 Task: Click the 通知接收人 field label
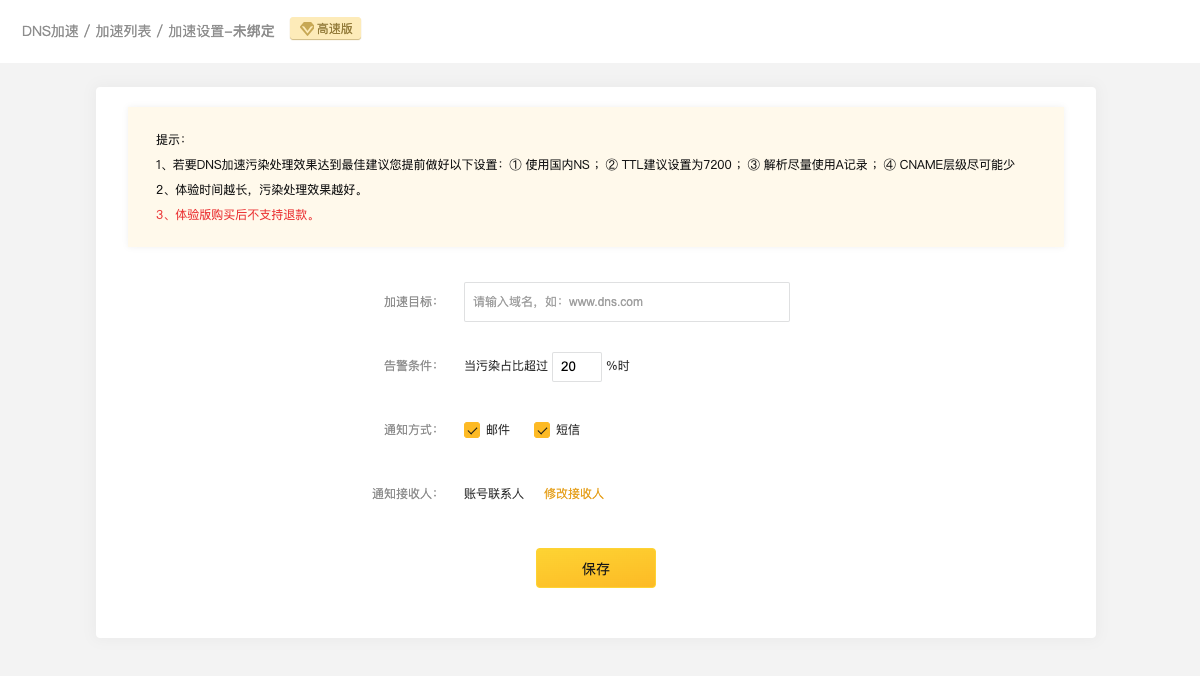coord(404,494)
